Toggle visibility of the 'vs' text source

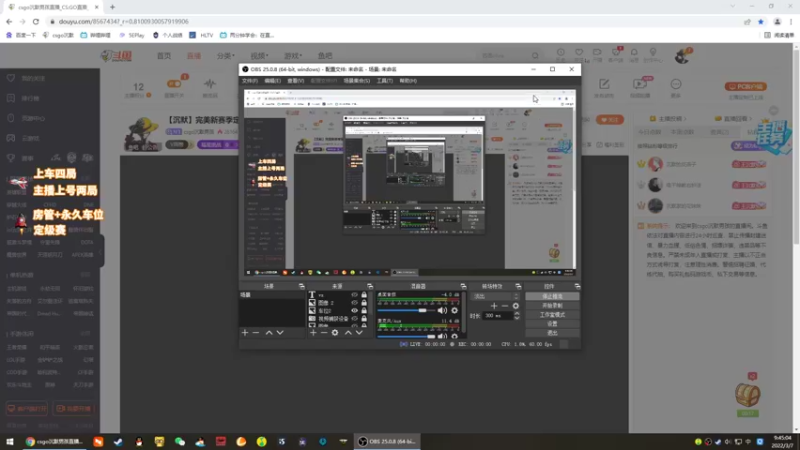point(354,295)
